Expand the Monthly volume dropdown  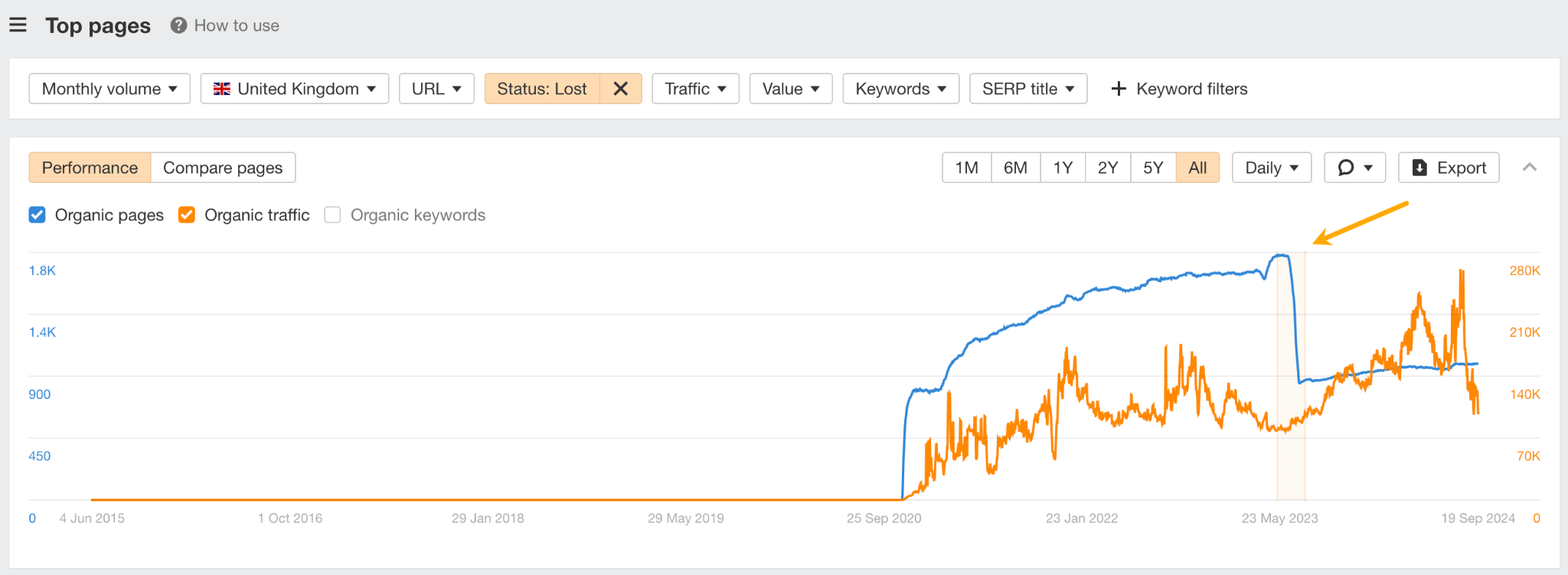click(x=109, y=89)
